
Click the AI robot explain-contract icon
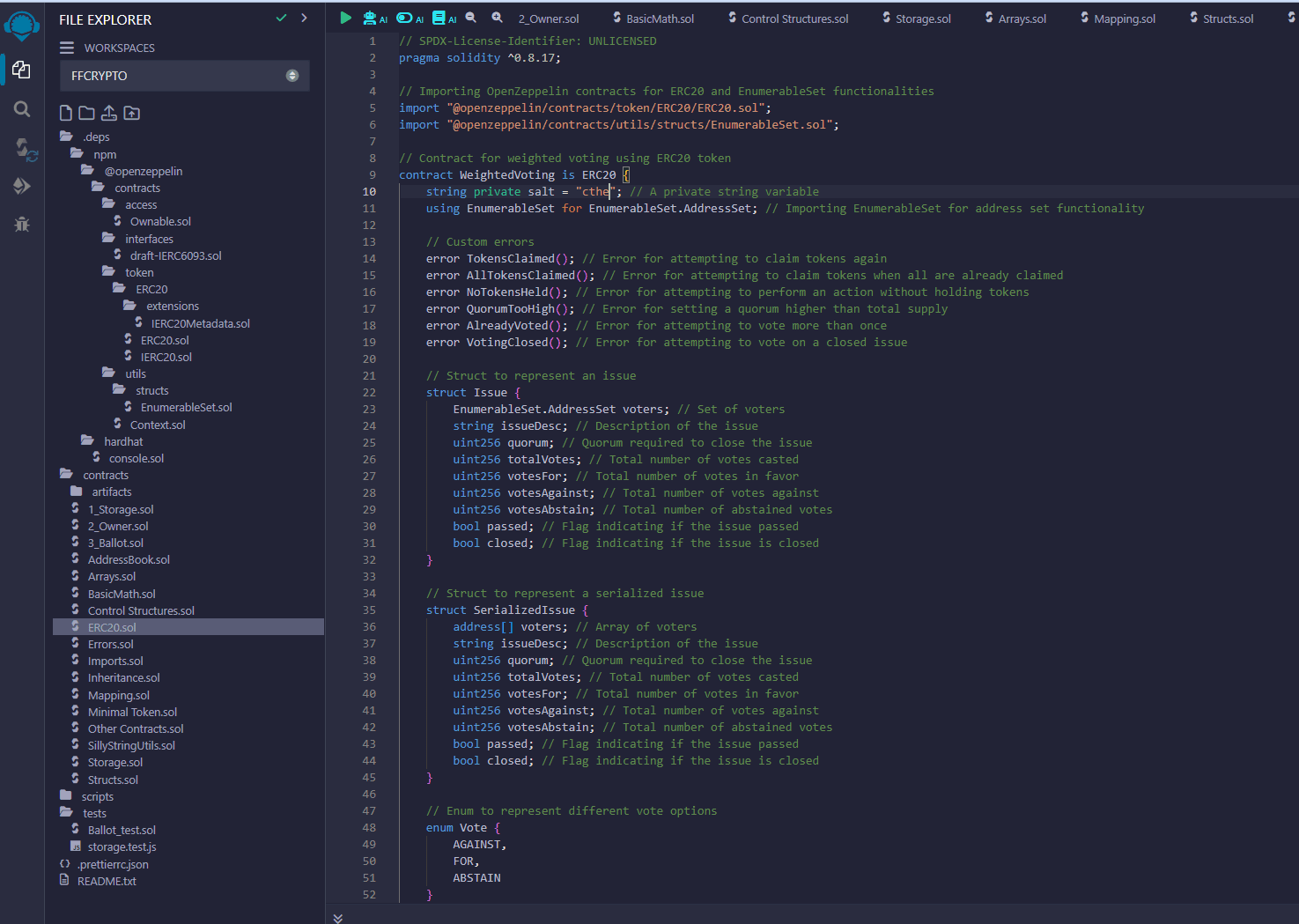click(375, 18)
